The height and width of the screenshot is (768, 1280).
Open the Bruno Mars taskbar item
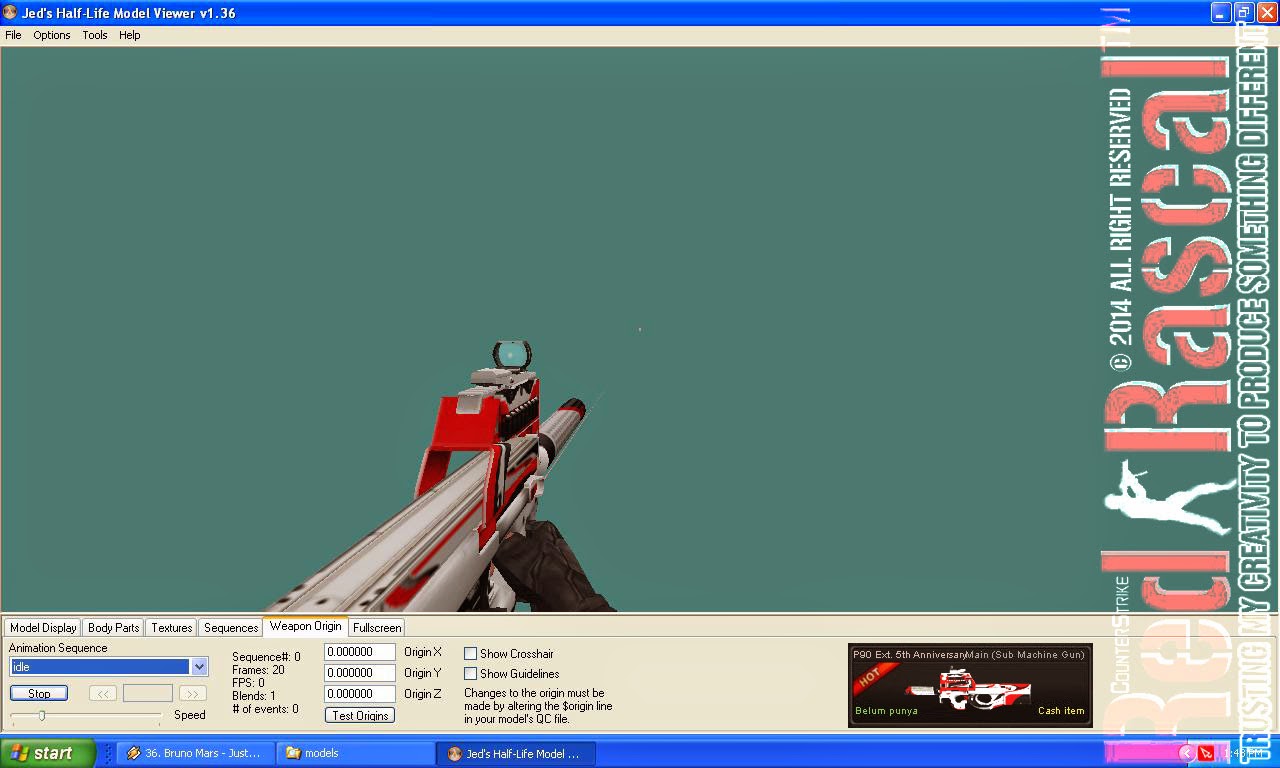(195, 753)
